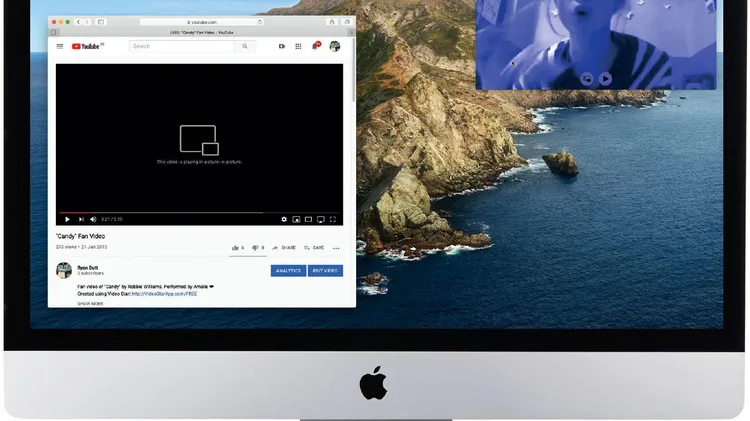Open the notifications bell

(x=315, y=46)
